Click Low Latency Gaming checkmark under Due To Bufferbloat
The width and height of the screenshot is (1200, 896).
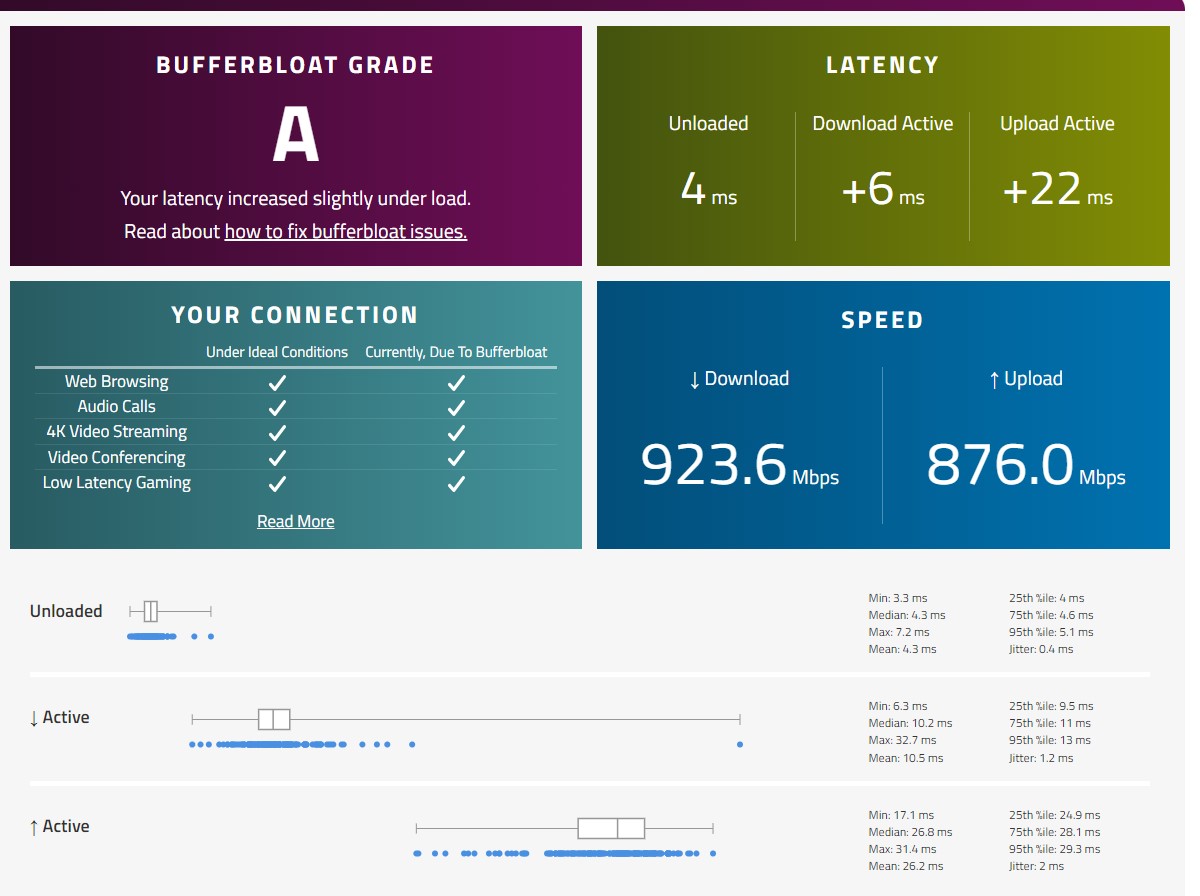click(x=456, y=483)
